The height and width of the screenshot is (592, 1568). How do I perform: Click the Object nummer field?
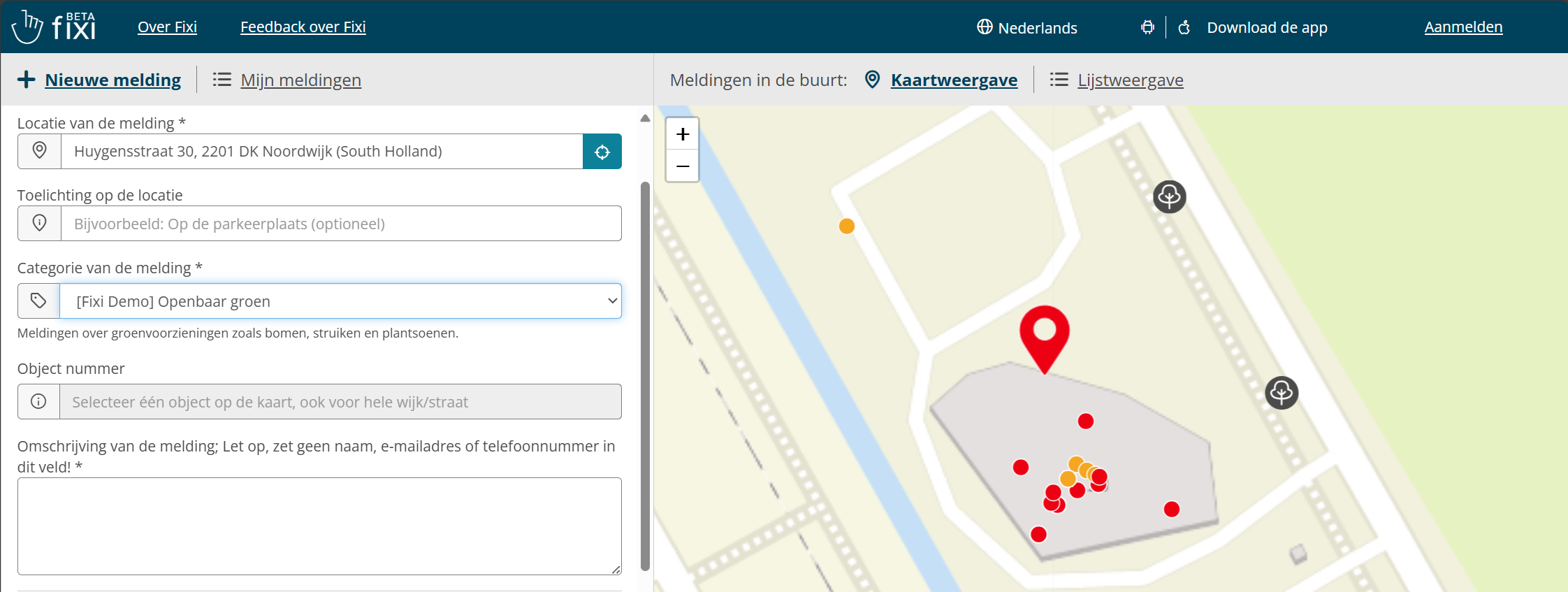[340, 401]
